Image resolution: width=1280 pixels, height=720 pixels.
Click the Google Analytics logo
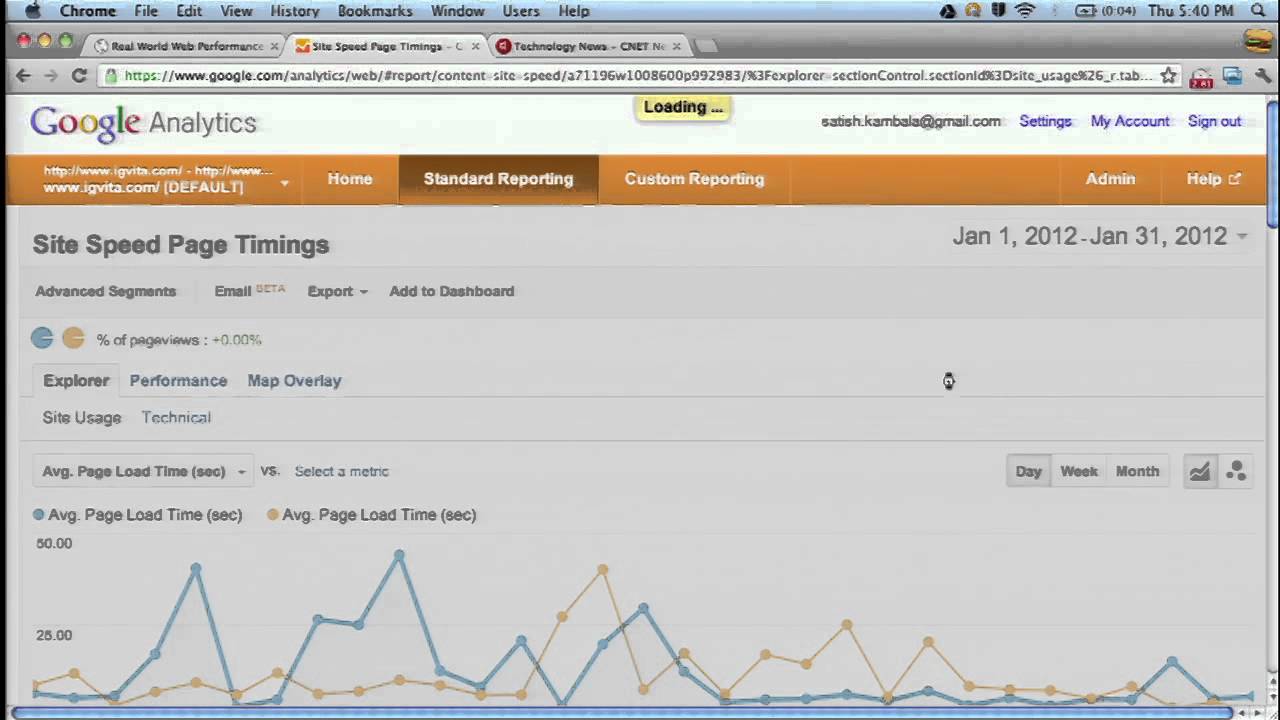(x=143, y=123)
